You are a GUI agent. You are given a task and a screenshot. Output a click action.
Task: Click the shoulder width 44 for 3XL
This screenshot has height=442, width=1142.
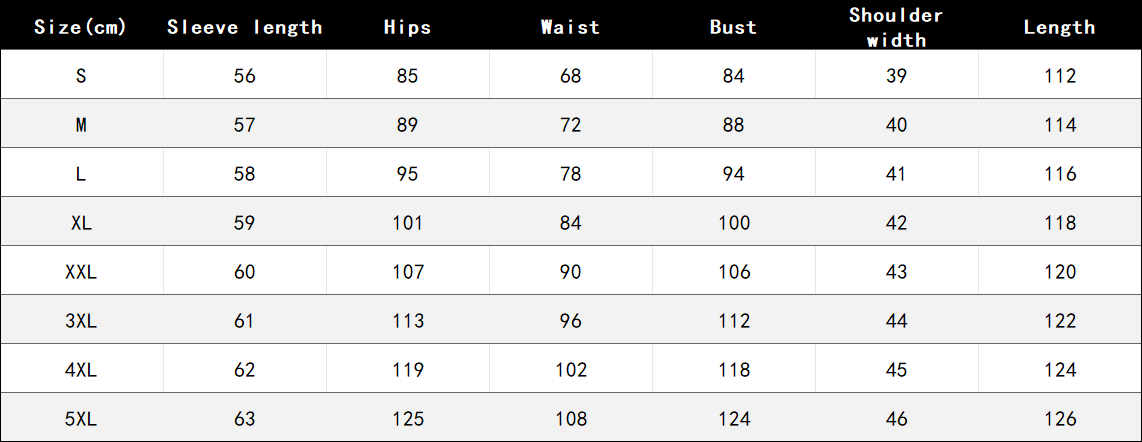tap(896, 321)
